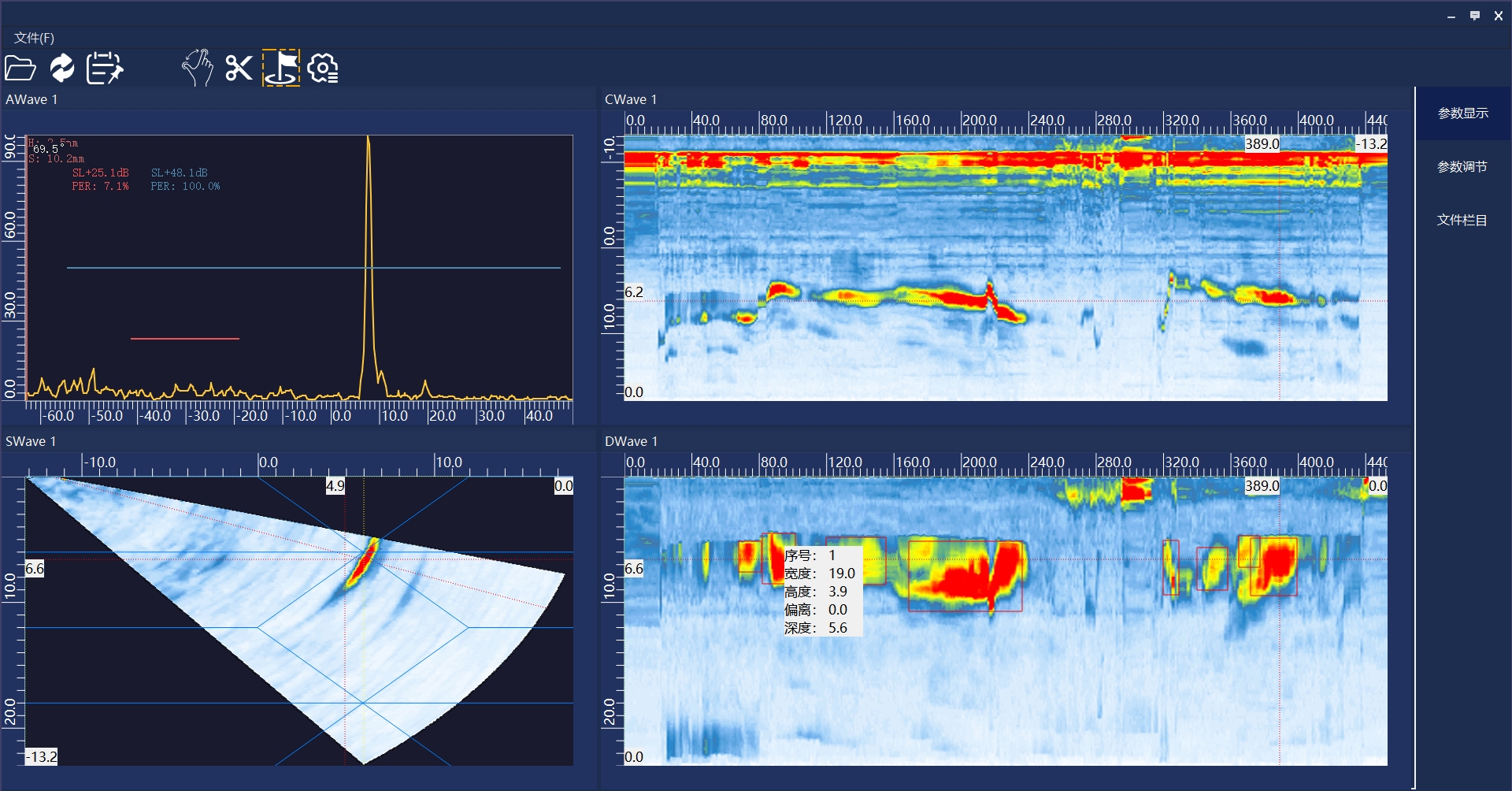Click the circular refresh arrows icon

62,69
